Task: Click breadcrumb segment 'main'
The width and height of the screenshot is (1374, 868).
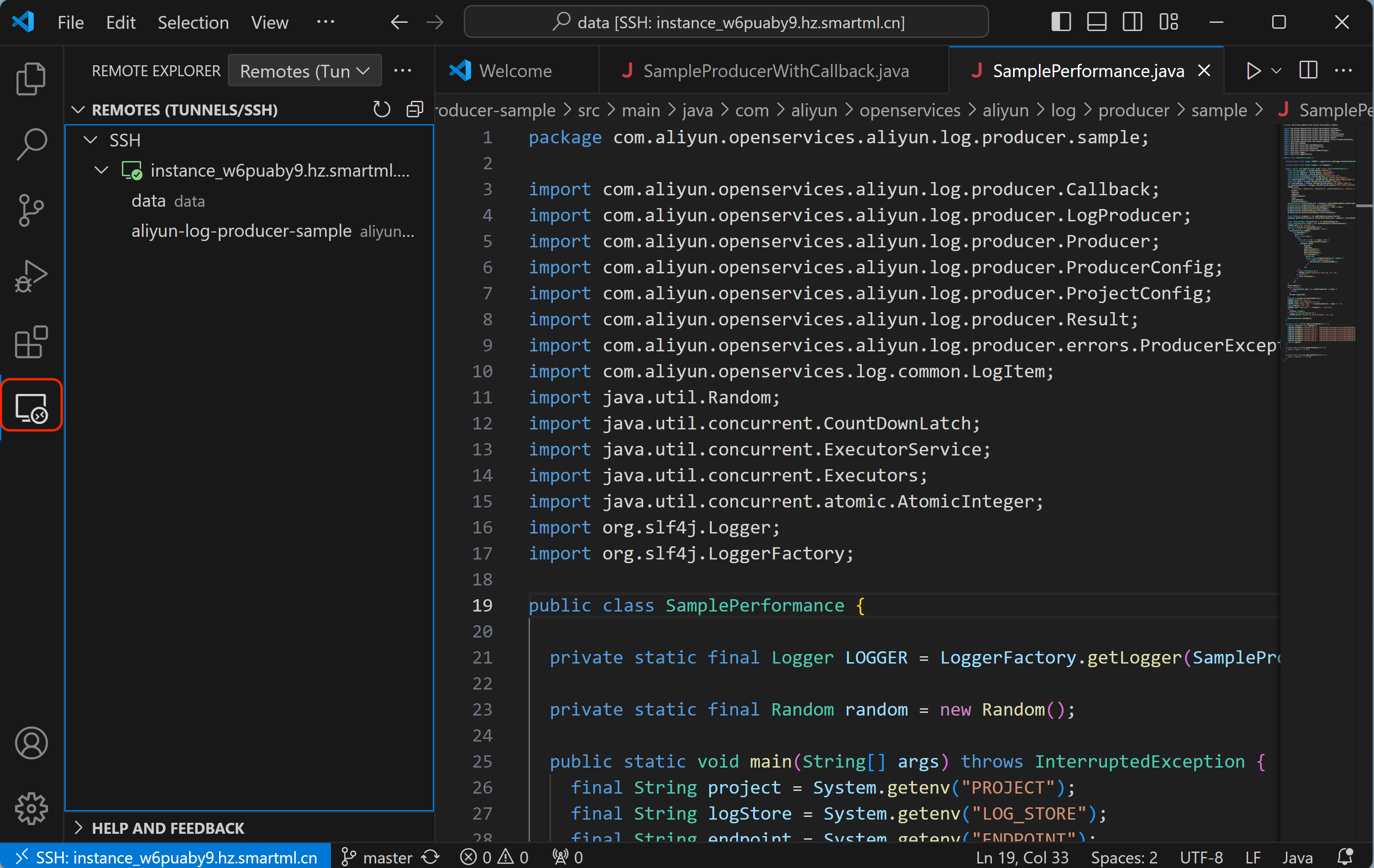Action: coord(641,110)
